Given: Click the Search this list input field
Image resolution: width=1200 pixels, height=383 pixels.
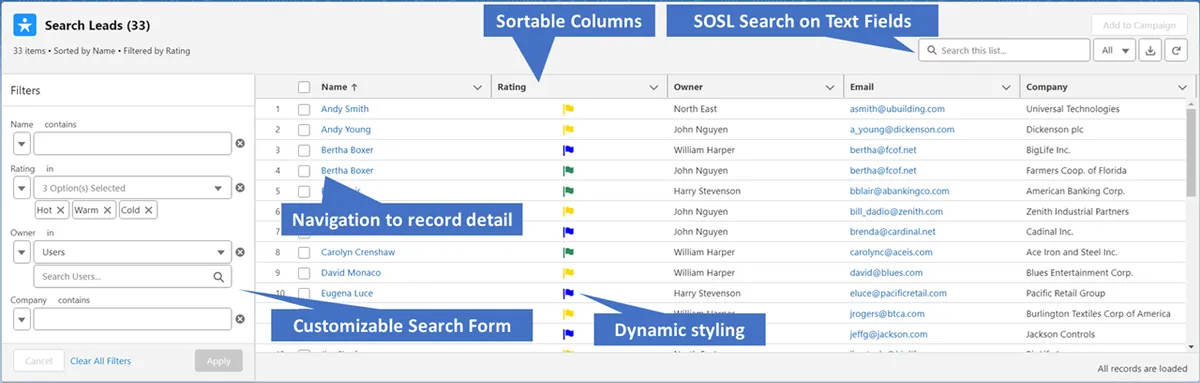Looking at the screenshot, I should (x=1004, y=51).
